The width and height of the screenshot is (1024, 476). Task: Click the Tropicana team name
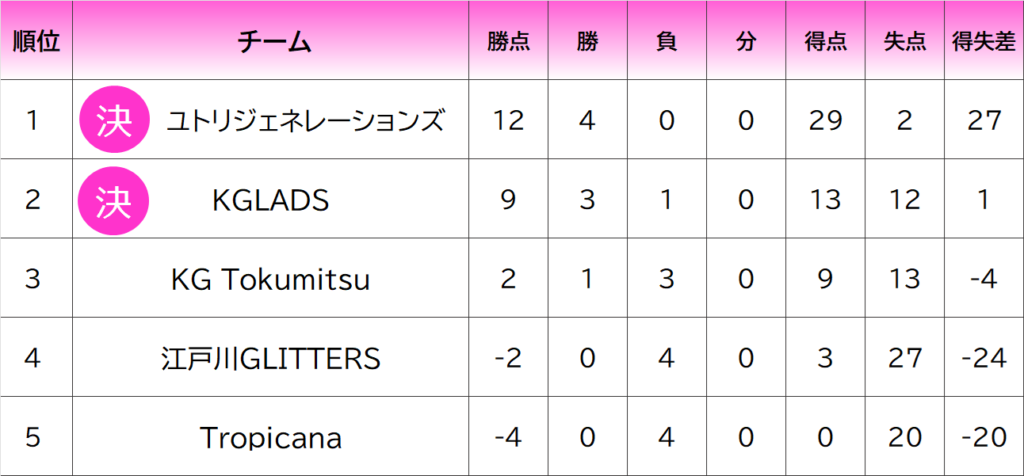click(271, 438)
